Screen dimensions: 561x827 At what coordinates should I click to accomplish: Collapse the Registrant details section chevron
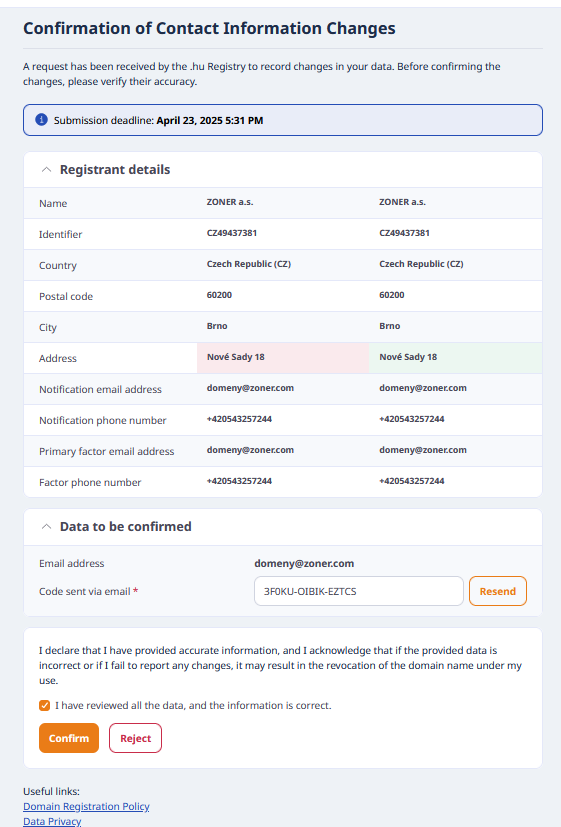coord(46,169)
